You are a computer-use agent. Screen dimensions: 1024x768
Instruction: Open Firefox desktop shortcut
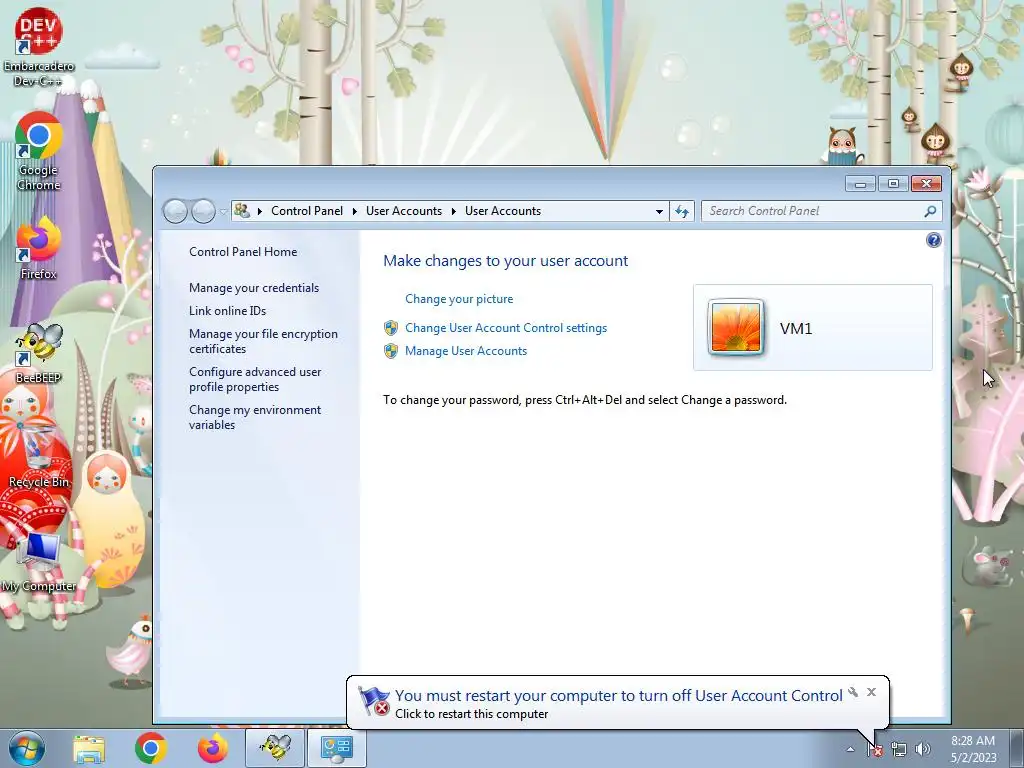tap(39, 249)
